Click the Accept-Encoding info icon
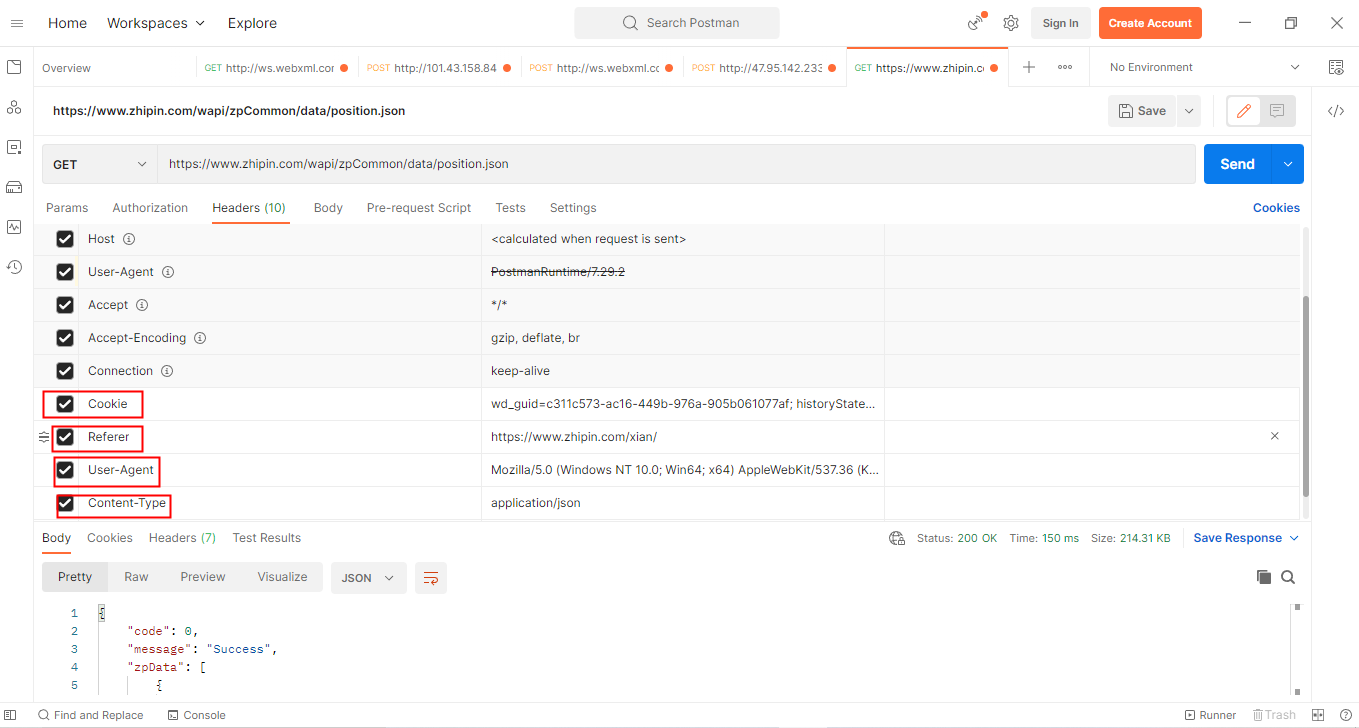Viewport: 1359px width, 728px height. (x=200, y=338)
